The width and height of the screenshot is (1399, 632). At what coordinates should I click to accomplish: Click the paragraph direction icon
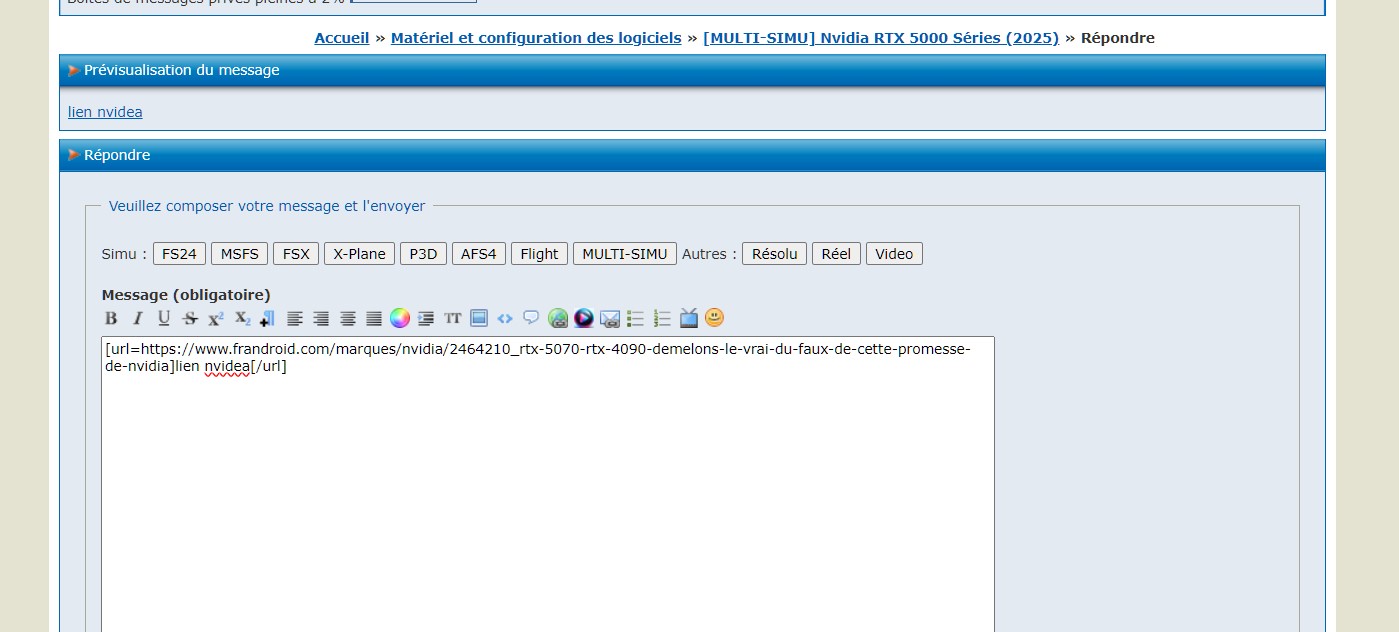tap(267, 319)
